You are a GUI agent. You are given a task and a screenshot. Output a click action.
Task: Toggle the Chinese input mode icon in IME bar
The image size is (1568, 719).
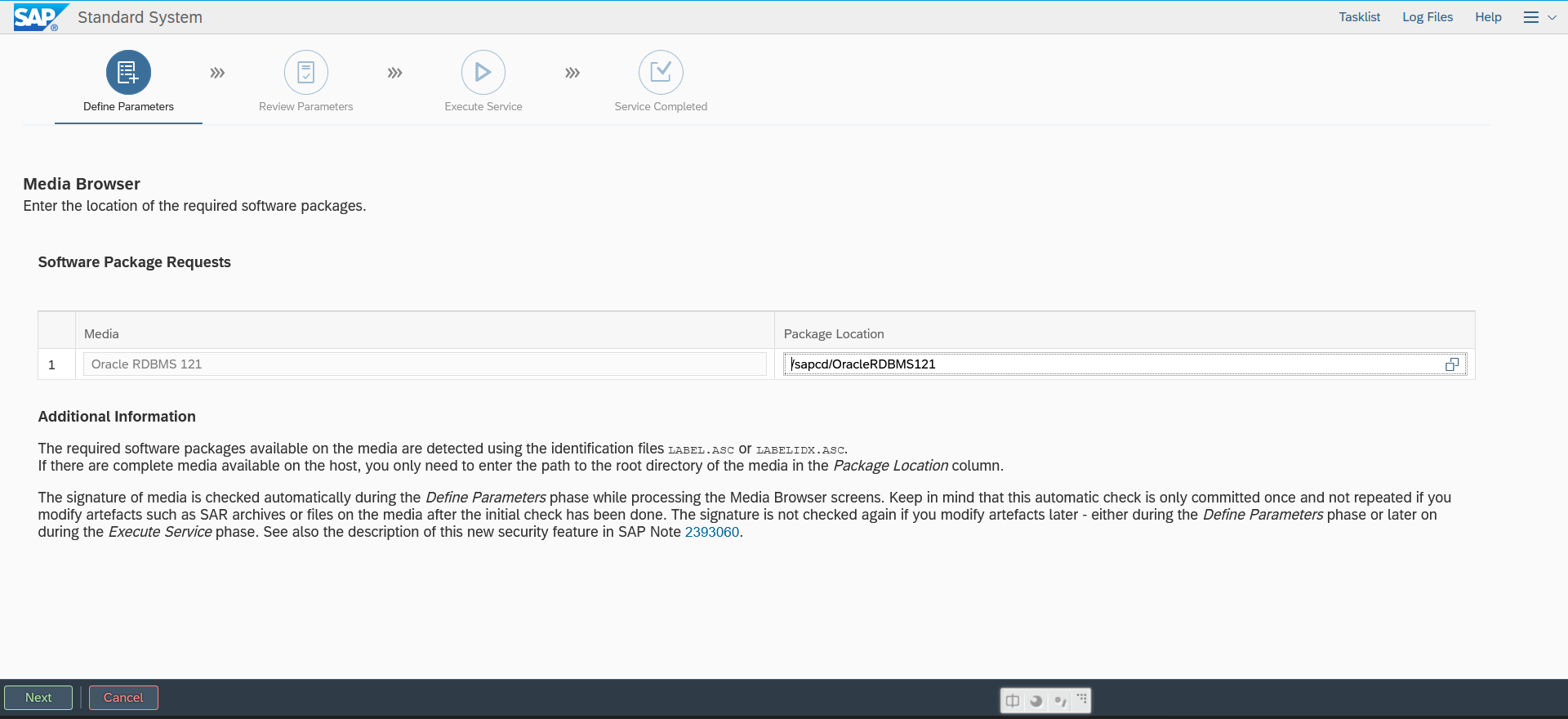(x=1013, y=700)
